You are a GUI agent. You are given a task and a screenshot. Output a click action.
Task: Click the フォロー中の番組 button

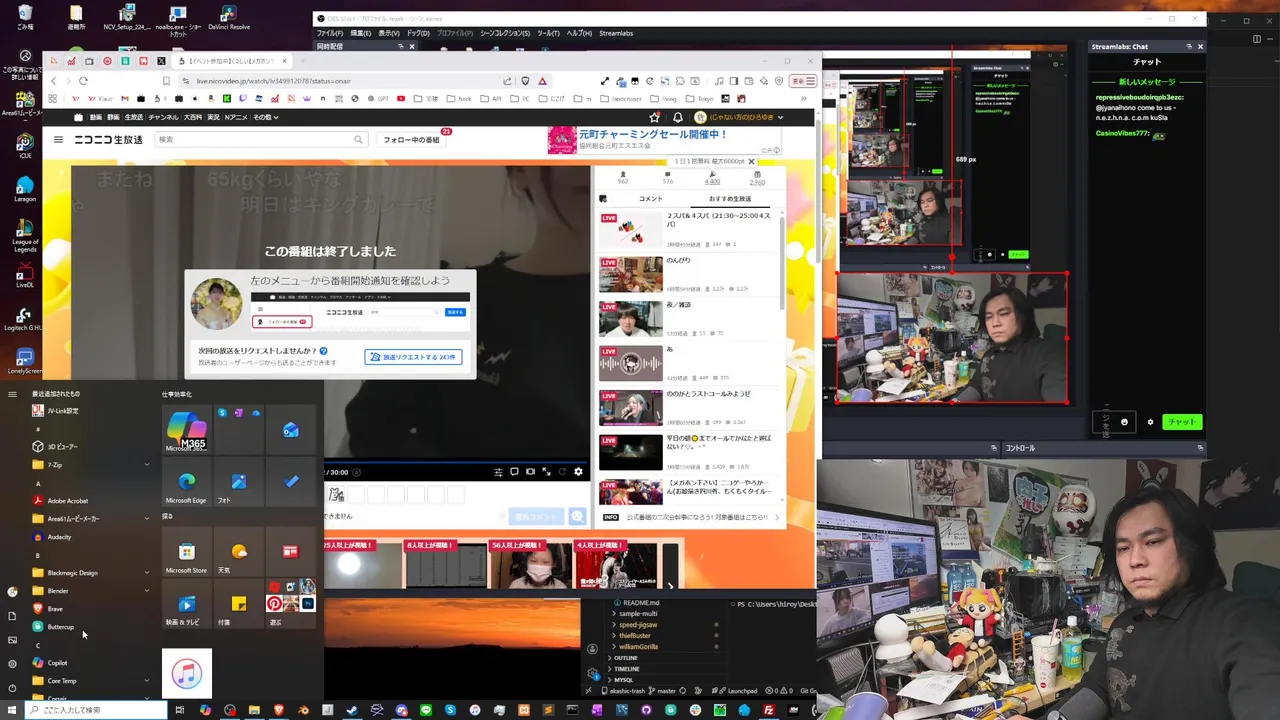click(x=412, y=140)
